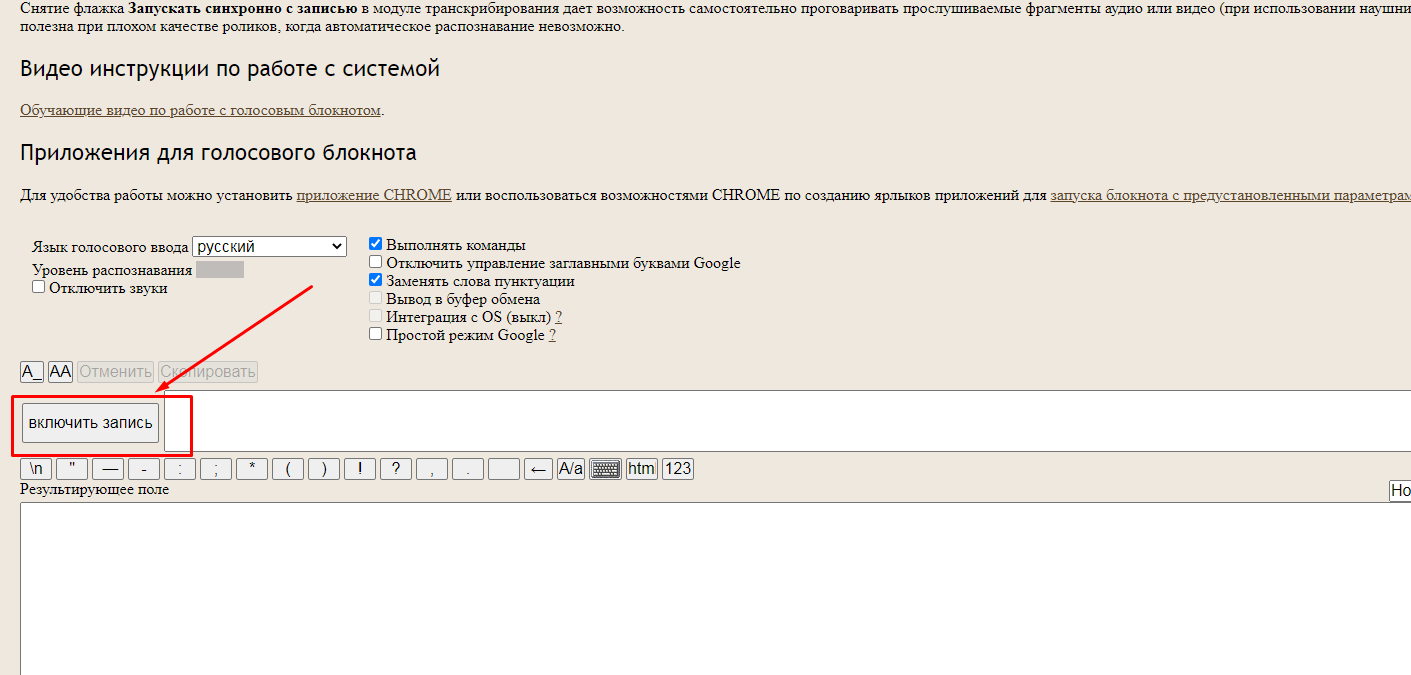Insert a comma symbol
The height and width of the screenshot is (675, 1411).
coord(432,469)
